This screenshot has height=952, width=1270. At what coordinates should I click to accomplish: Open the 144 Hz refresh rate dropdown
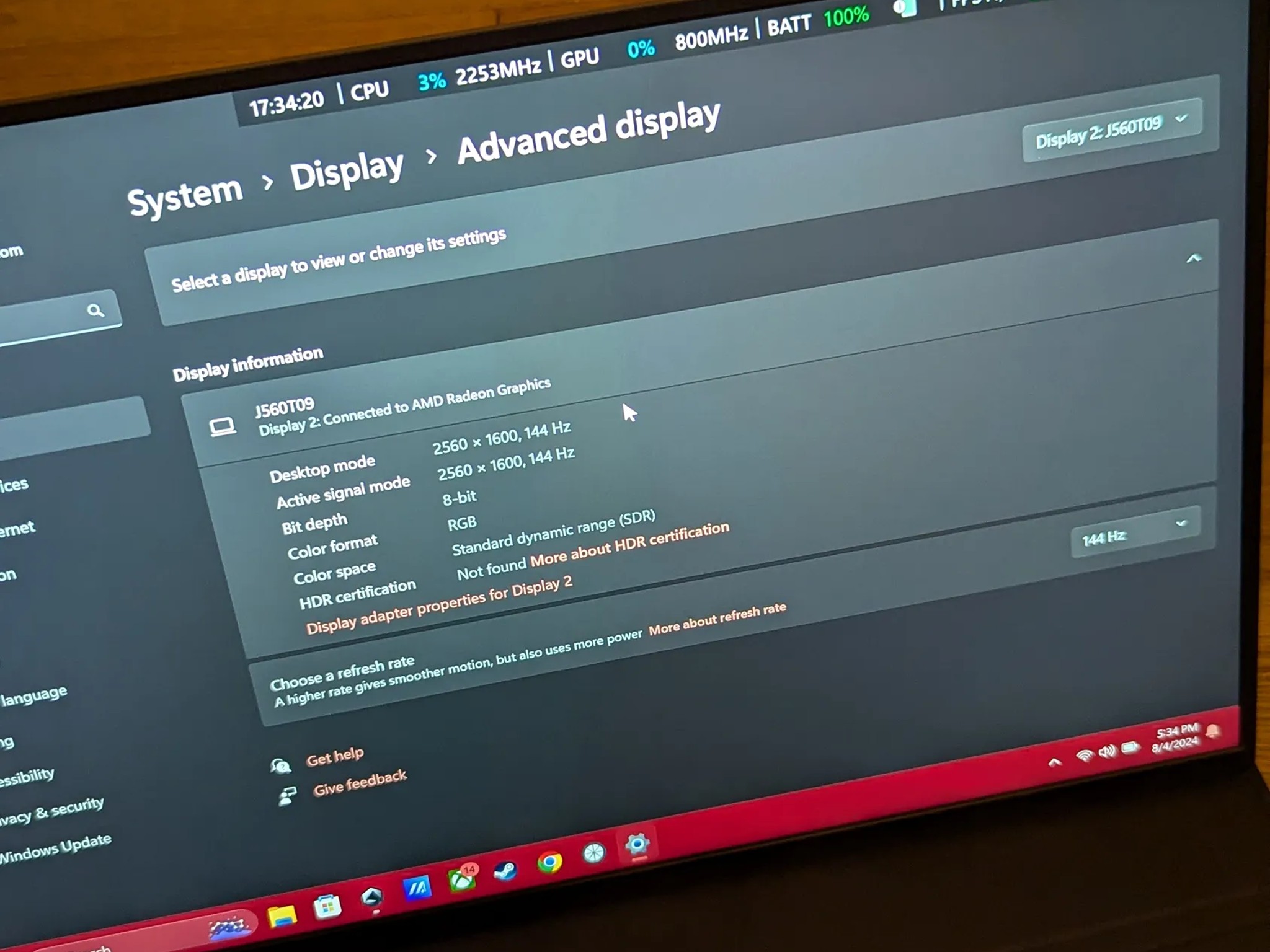point(1135,531)
